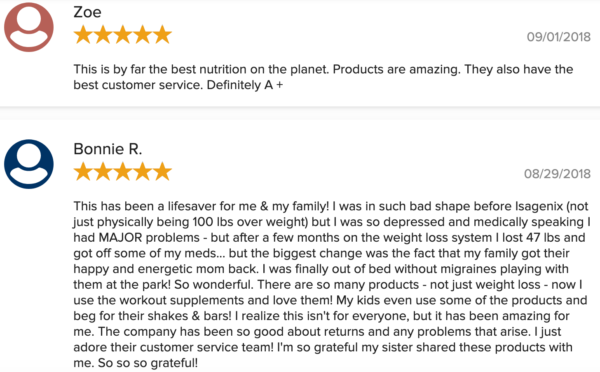This screenshot has width=600, height=372.
Task: Click the second star in Zoe's rating
Action: 103,34
